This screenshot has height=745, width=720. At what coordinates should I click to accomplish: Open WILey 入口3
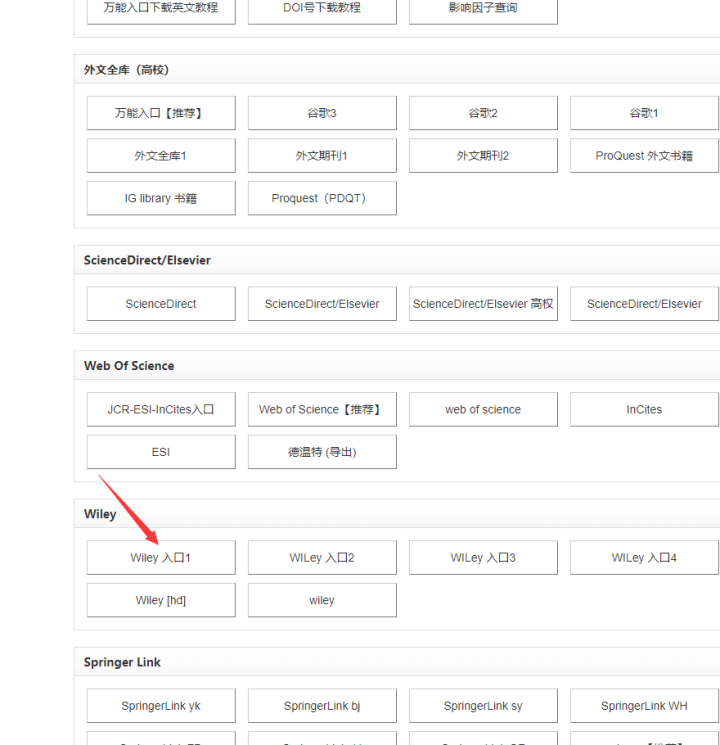[483, 558]
